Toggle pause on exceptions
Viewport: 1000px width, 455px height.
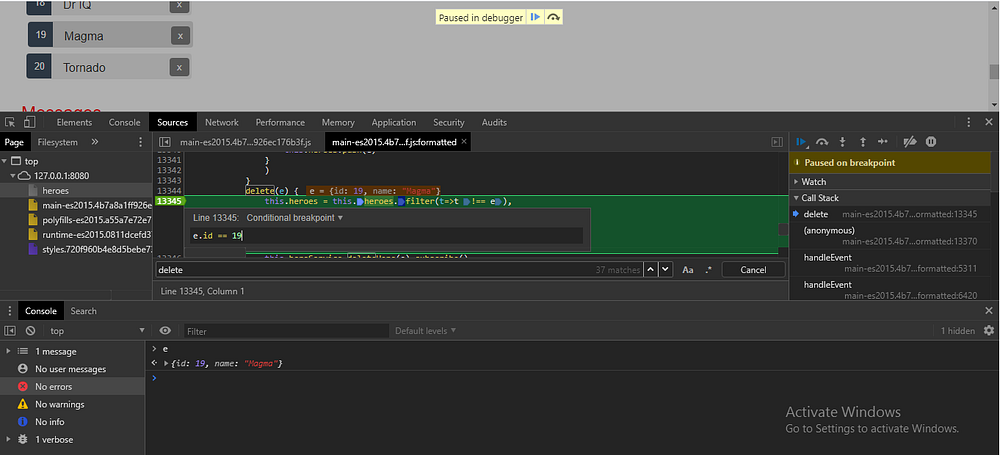pyautogui.click(x=931, y=142)
